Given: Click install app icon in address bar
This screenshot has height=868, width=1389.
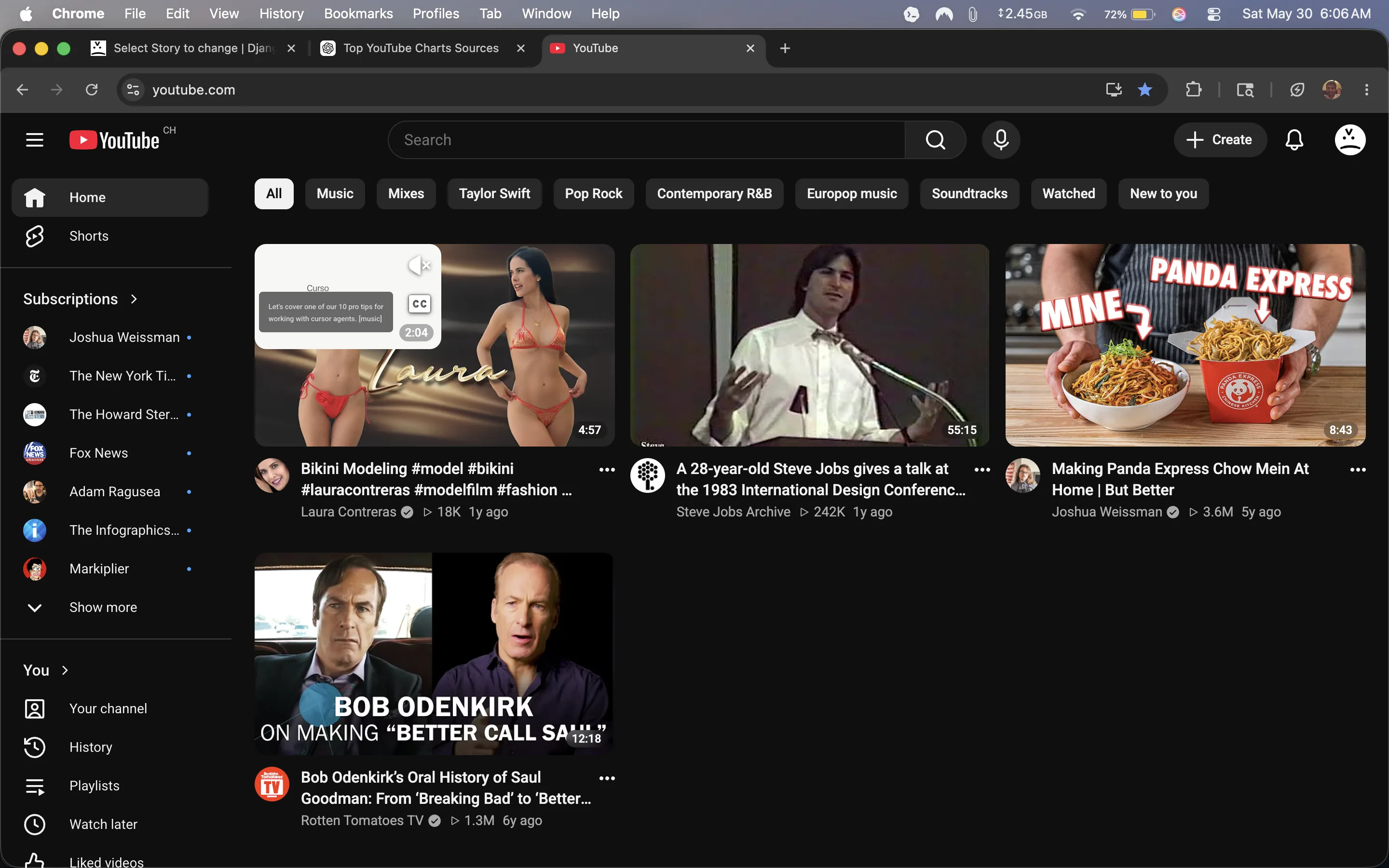Looking at the screenshot, I should point(1114,90).
